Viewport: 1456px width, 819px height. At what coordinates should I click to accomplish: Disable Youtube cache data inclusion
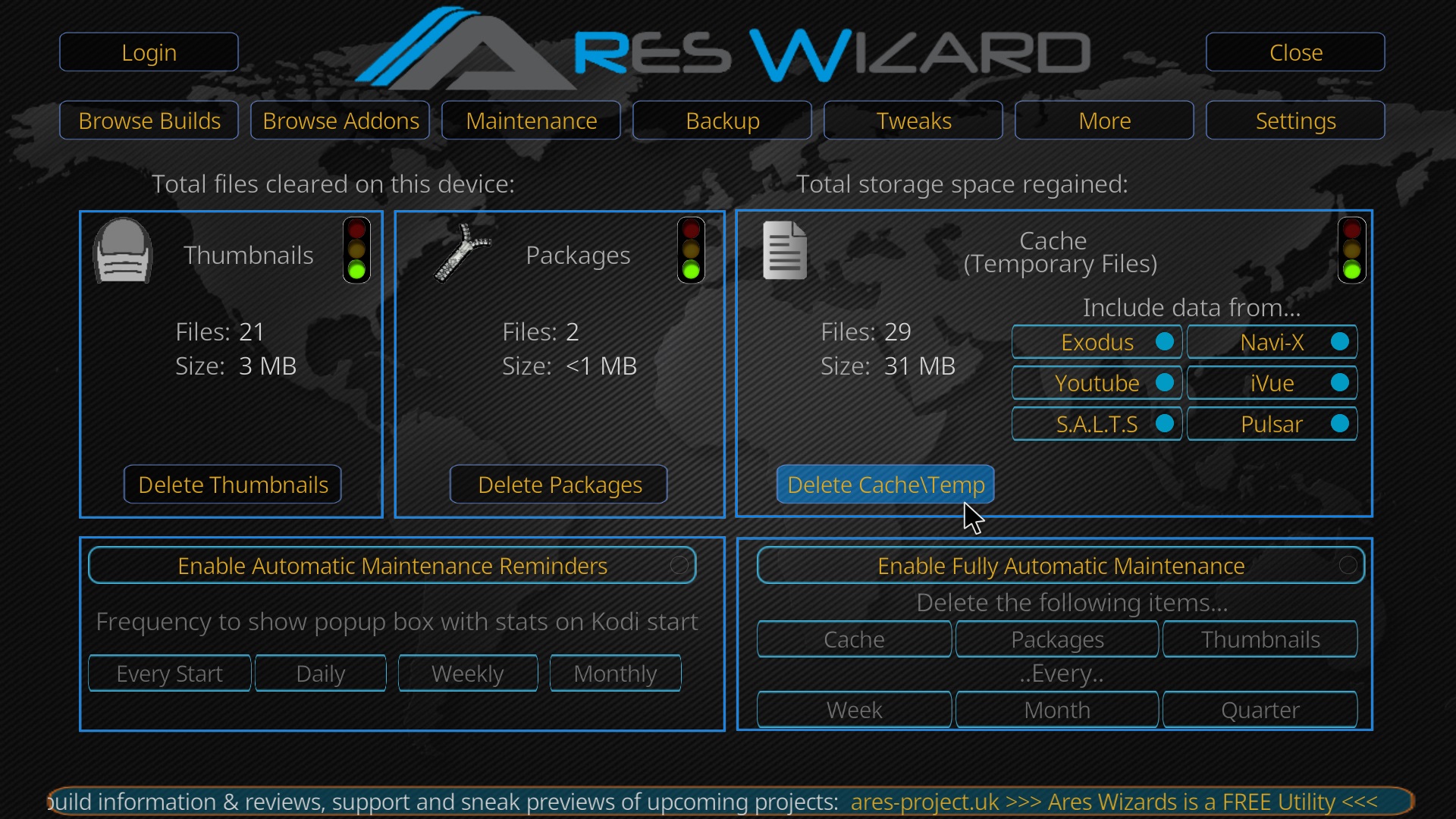pos(1097,383)
